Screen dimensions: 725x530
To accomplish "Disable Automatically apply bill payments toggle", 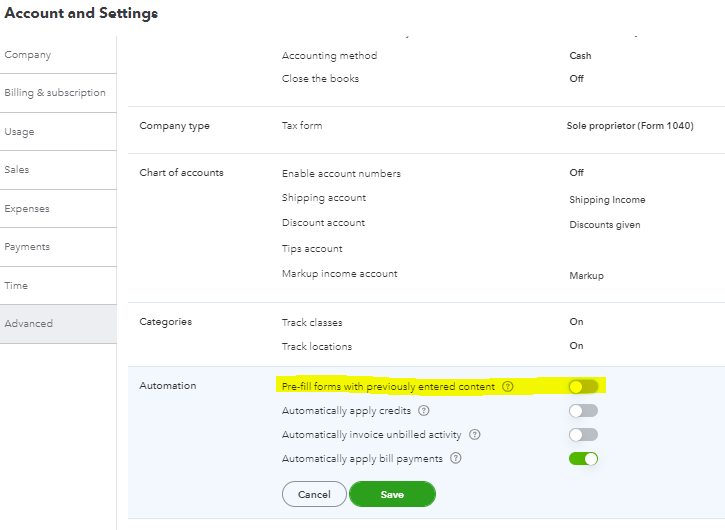I will coord(583,459).
